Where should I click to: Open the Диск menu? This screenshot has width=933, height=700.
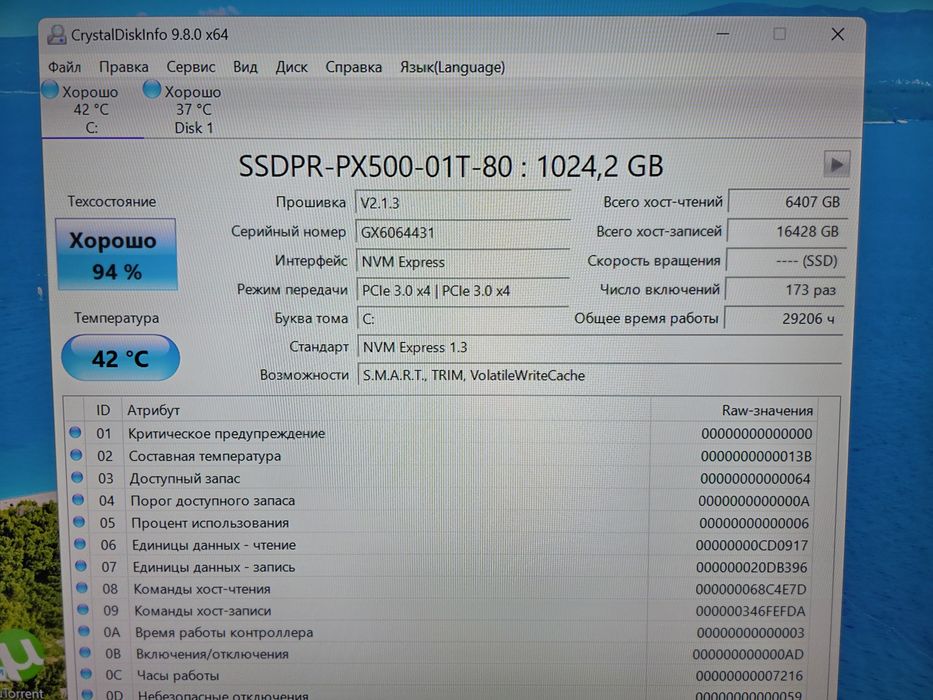click(x=292, y=67)
